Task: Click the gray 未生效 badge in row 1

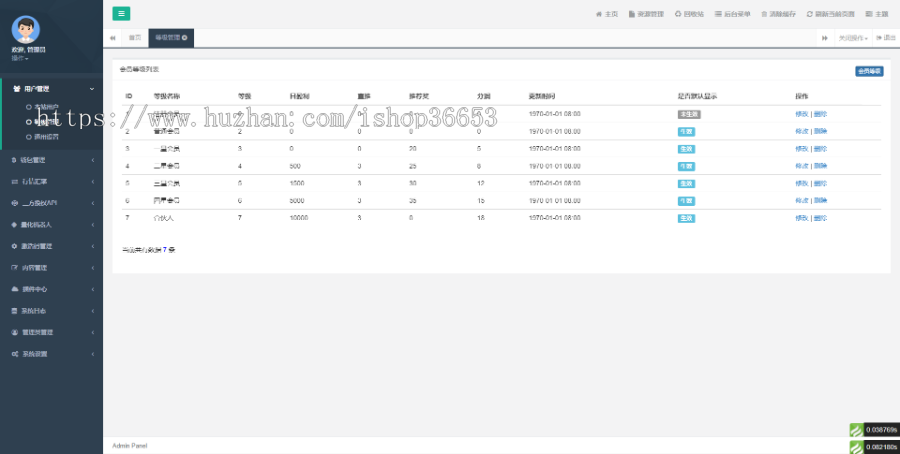Action: (x=689, y=114)
